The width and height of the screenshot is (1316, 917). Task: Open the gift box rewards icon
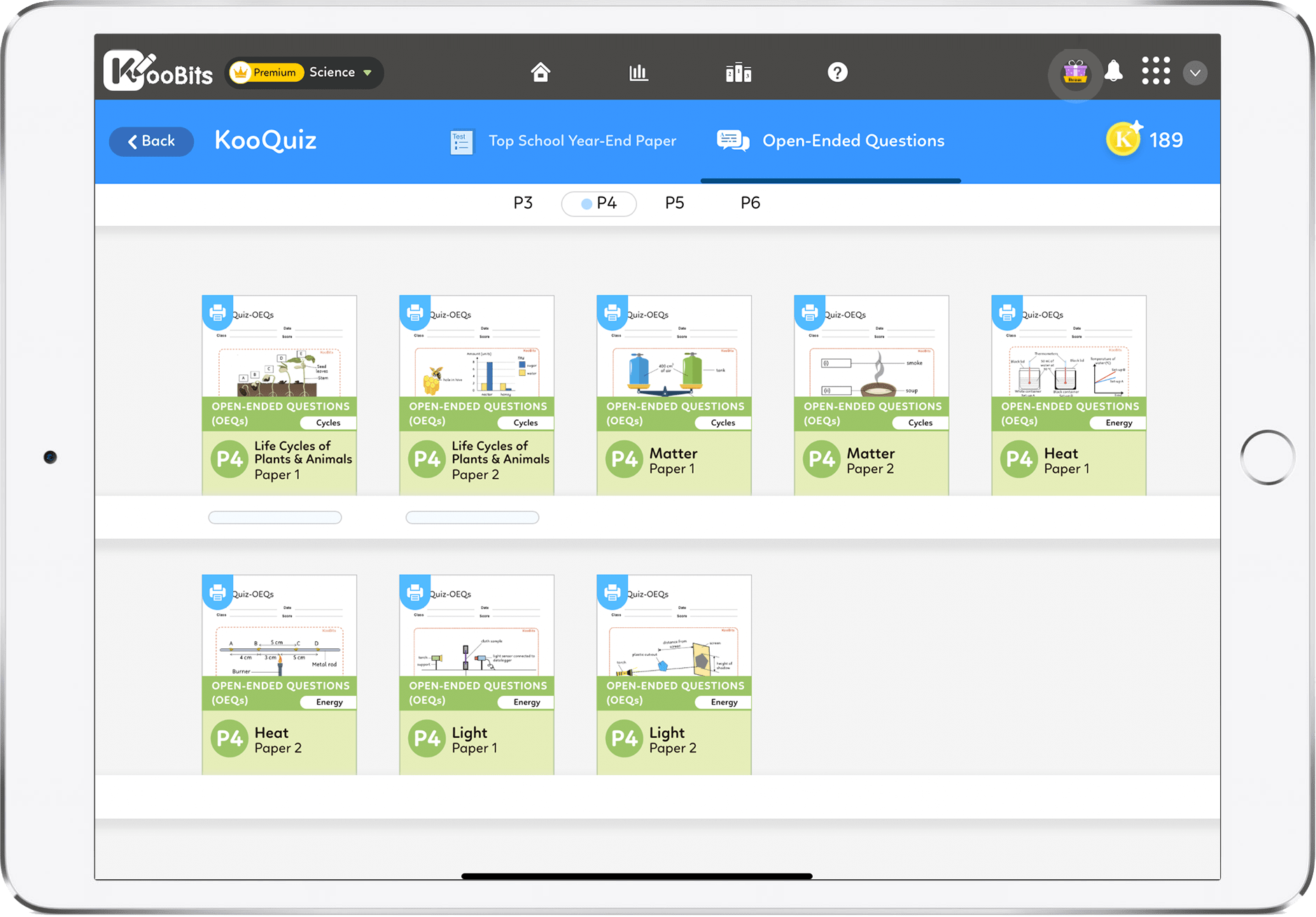1074,72
